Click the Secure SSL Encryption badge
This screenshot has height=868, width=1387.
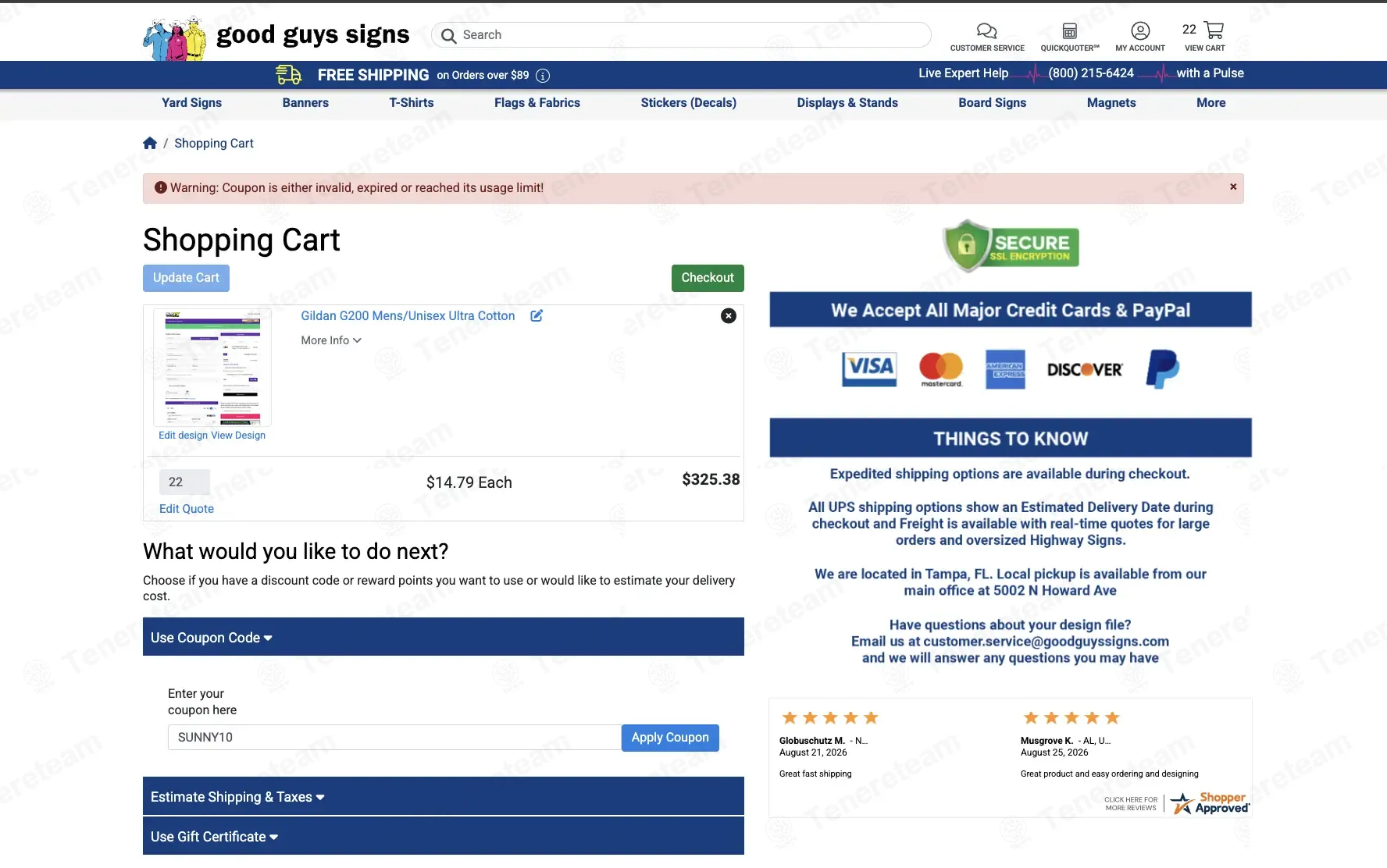1011,246
